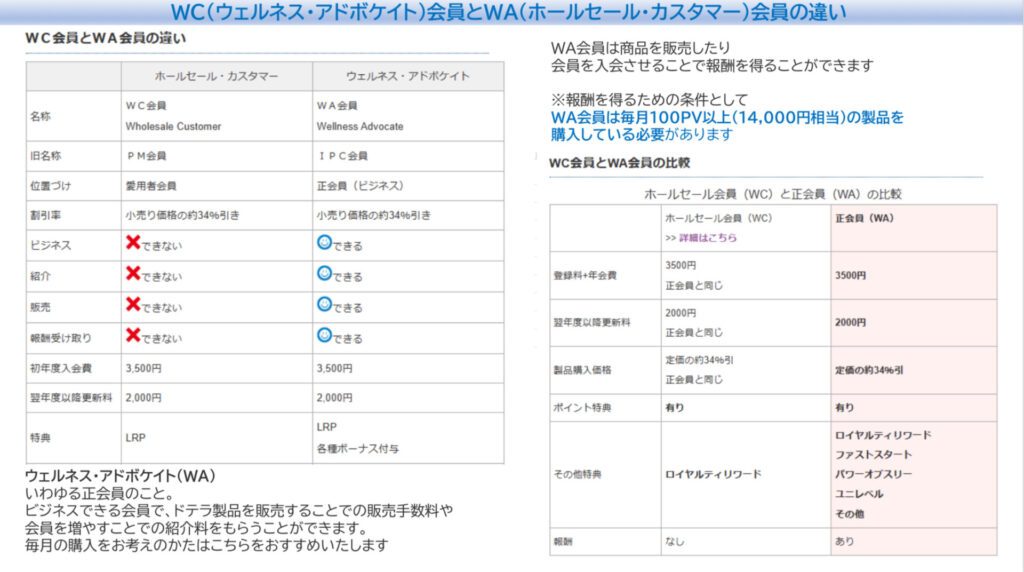Click the blue circle in the 販売 row
The width and height of the screenshot is (1024, 572).
click(x=324, y=305)
